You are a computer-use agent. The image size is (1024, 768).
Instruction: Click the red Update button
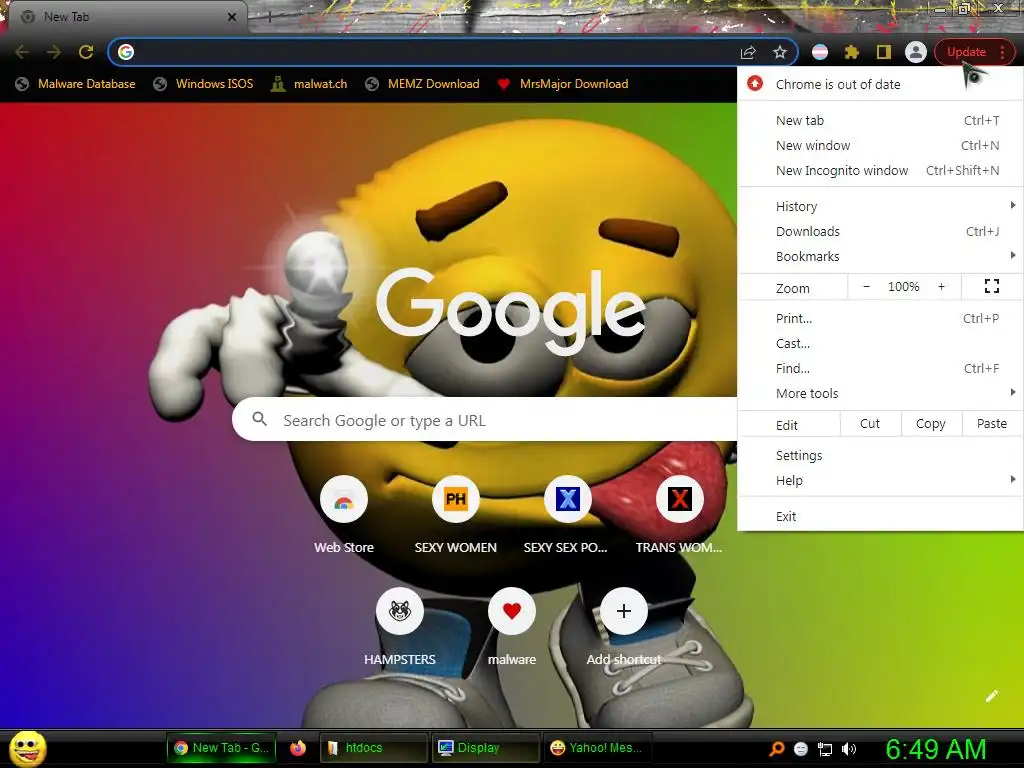[966, 52]
